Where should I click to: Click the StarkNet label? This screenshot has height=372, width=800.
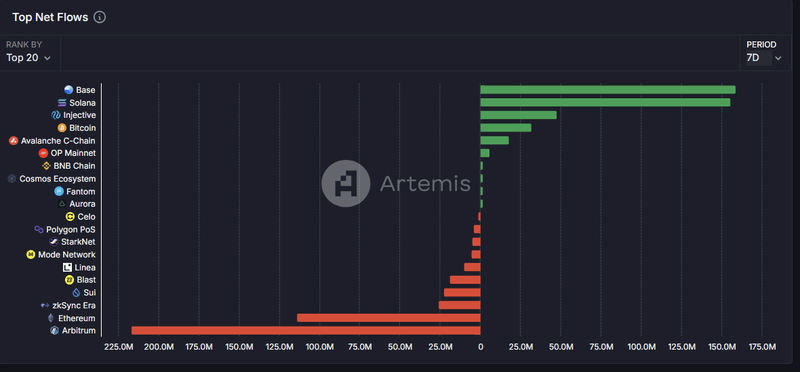pyautogui.click(x=78, y=242)
